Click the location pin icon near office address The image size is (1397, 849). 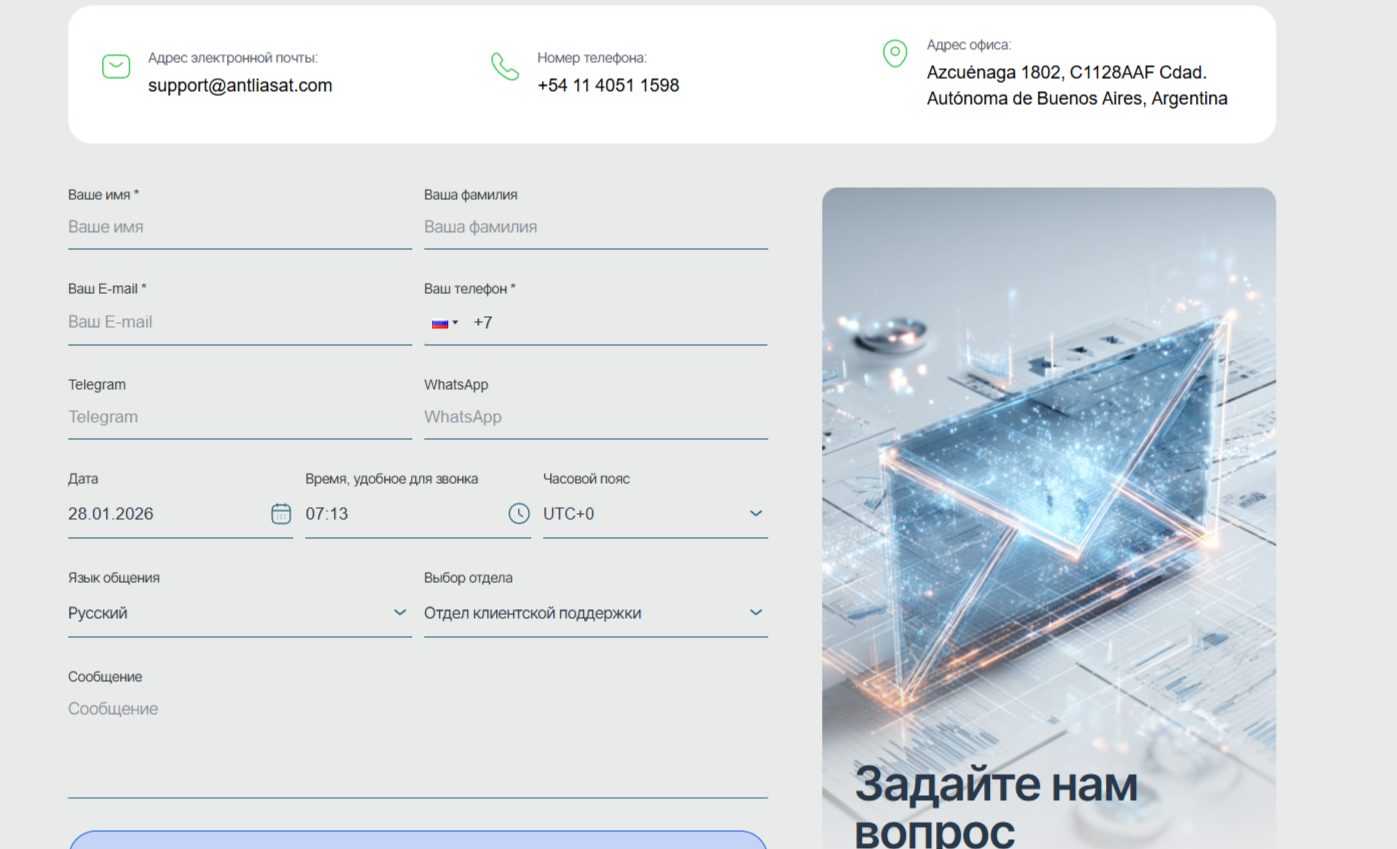(x=894, y=54)
